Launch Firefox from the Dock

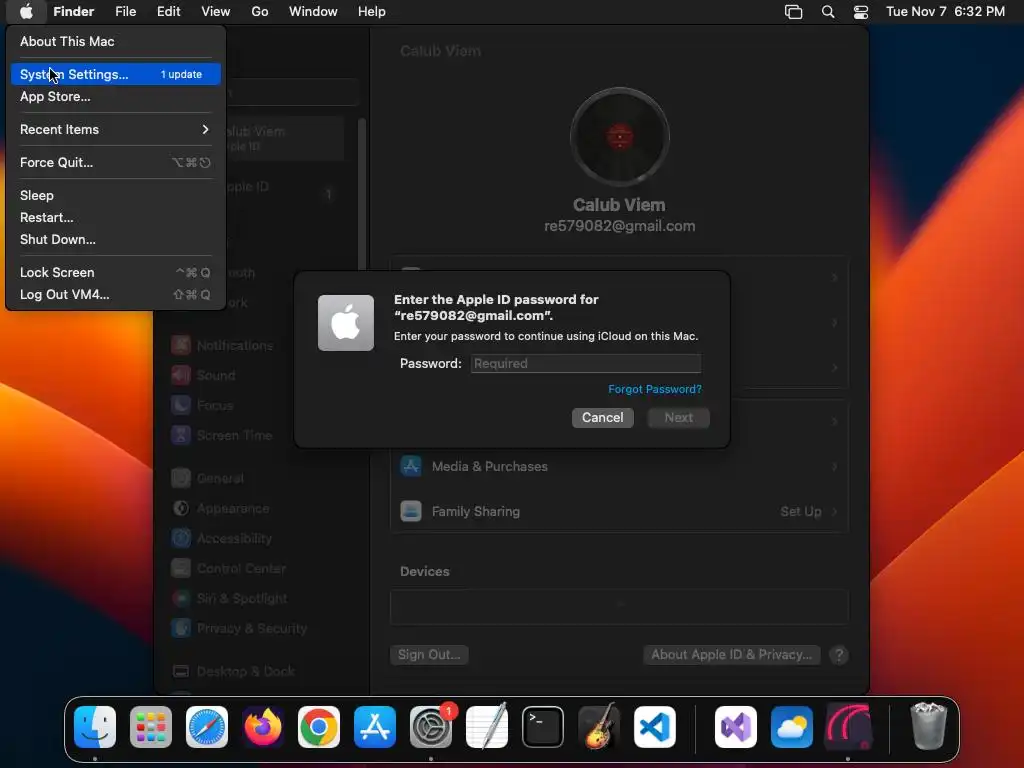pyautogui.click(x=263, y=727)
